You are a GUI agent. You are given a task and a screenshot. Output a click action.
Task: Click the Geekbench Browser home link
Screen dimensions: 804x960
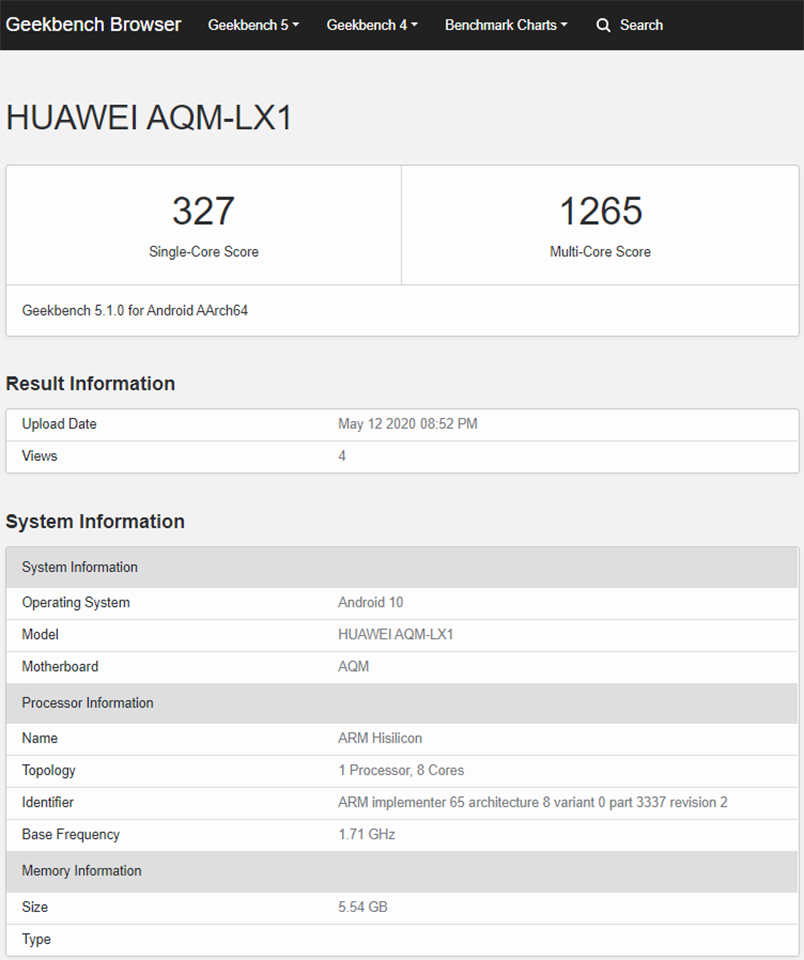click(93, 24)
